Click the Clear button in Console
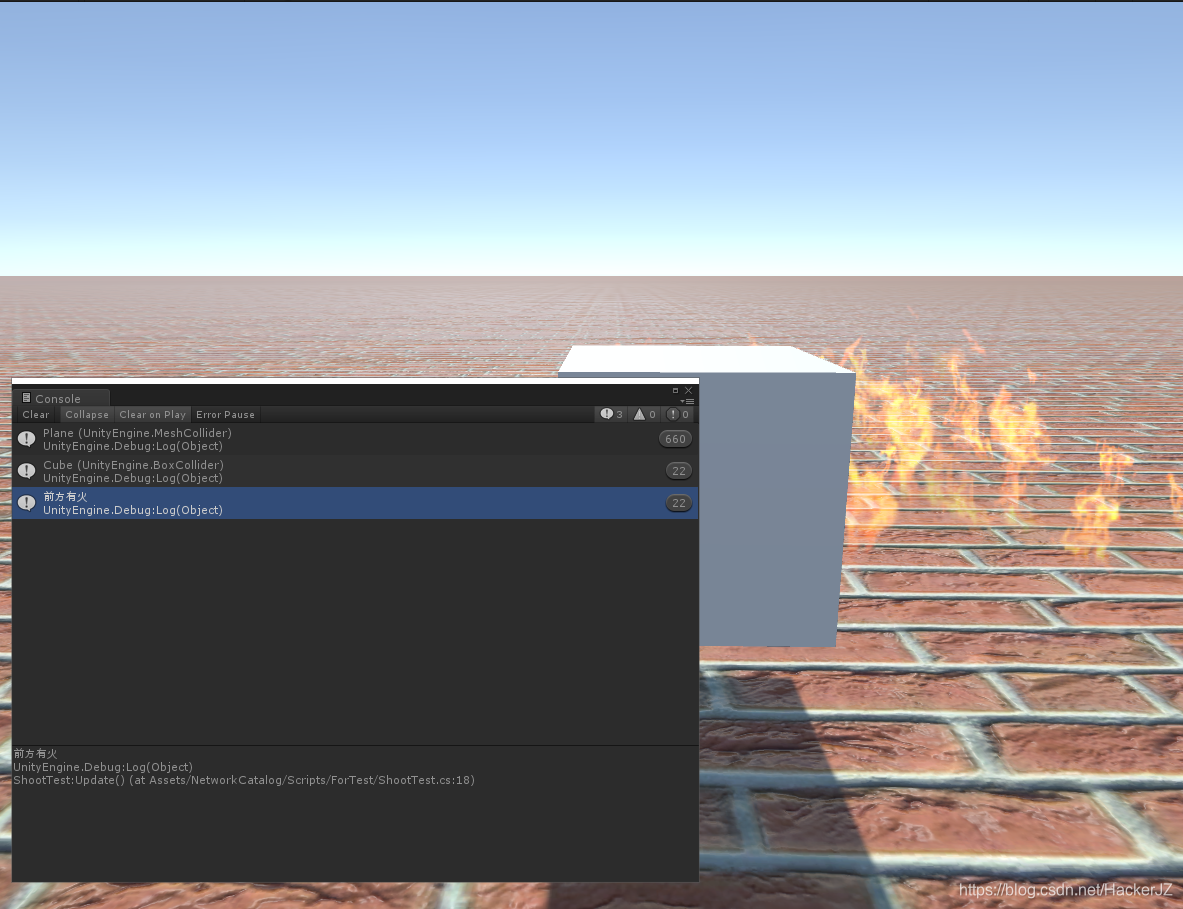 pos(35,415)
